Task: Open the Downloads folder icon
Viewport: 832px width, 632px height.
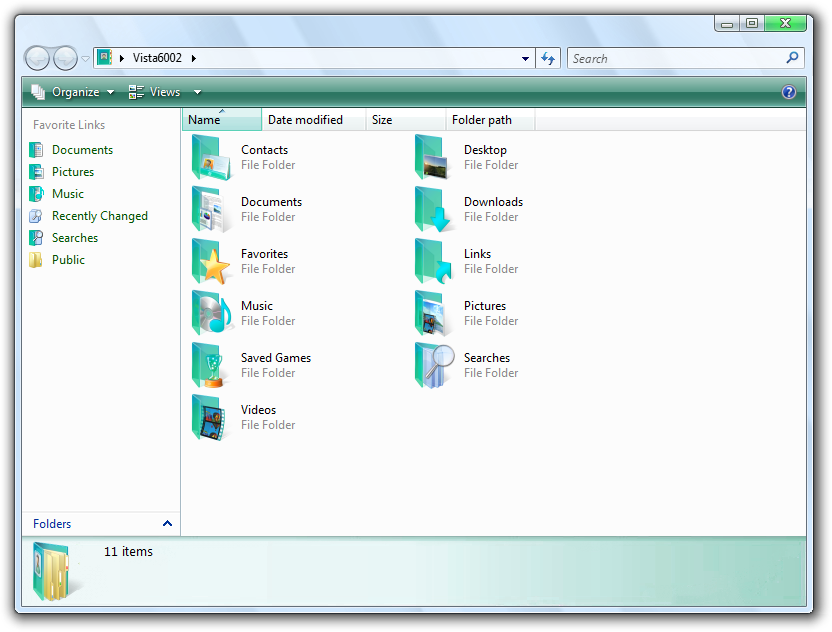Action: click(434, 210)
